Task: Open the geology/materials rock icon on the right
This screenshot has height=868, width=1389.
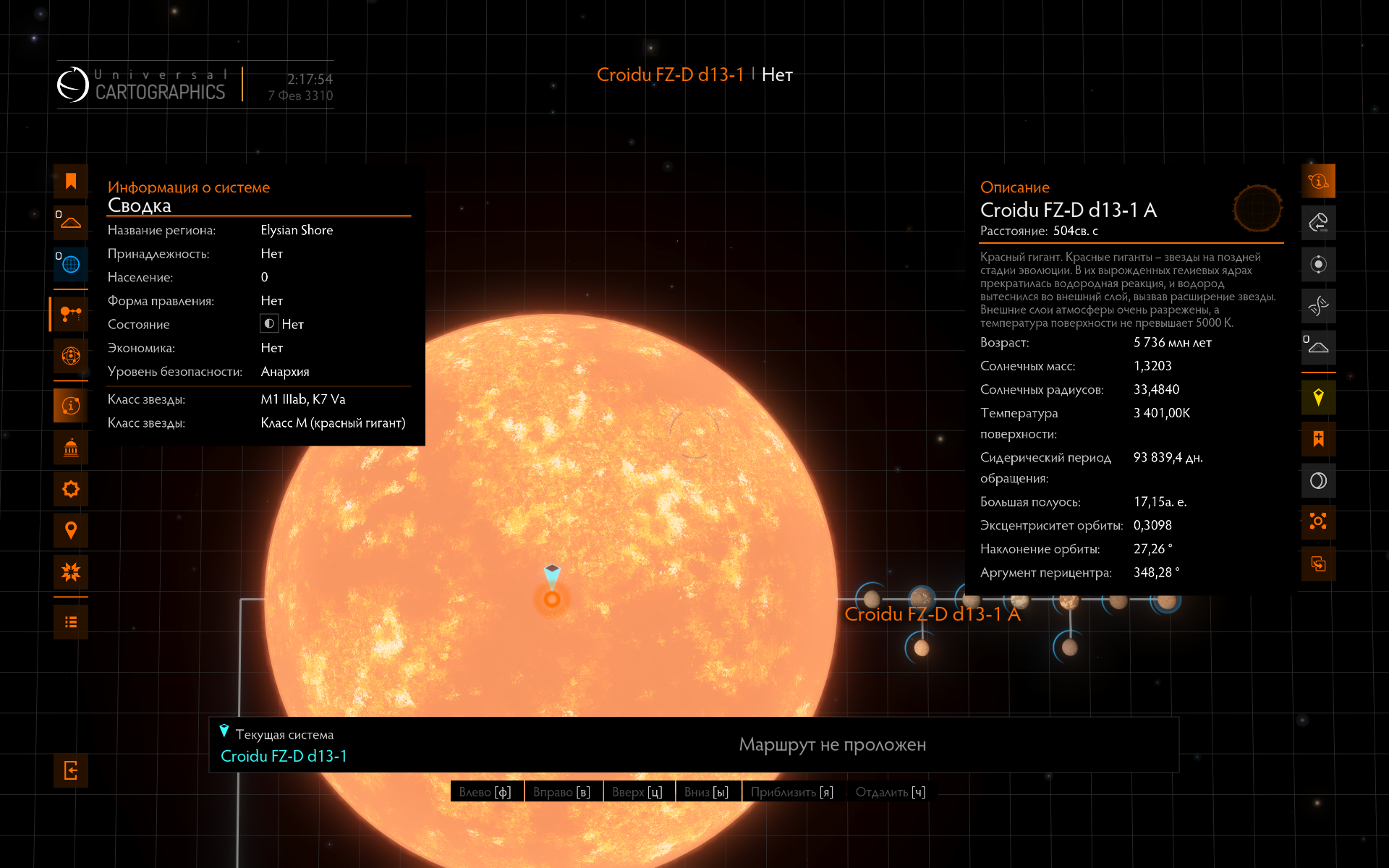Action: pyautogui.click(x=1318, y=222)
